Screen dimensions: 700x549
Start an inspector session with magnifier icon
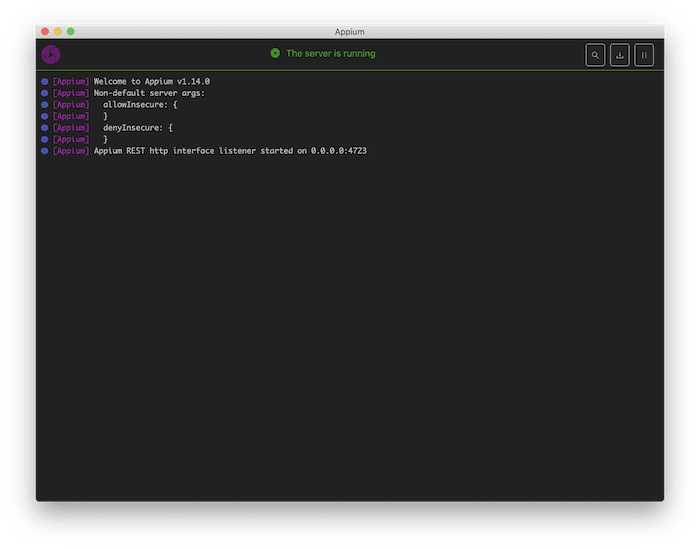click(x=595, y=55)
